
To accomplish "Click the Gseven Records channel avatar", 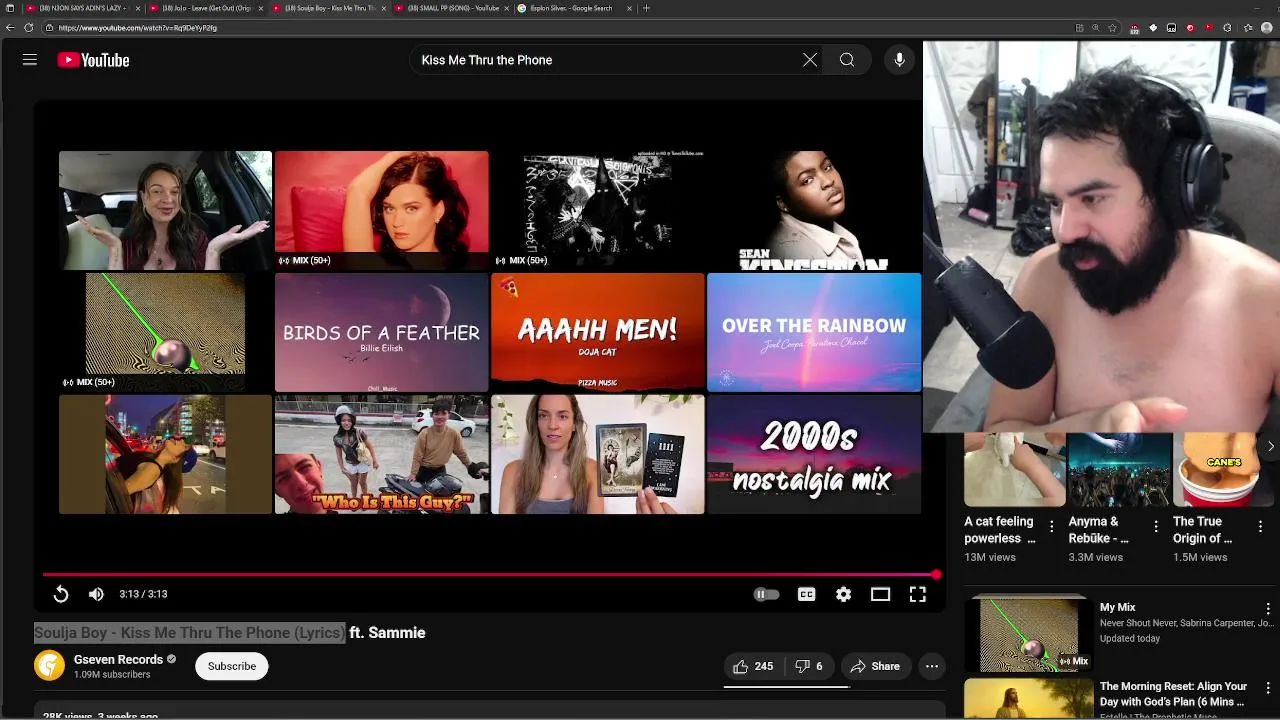I will (x=49, y=666).
